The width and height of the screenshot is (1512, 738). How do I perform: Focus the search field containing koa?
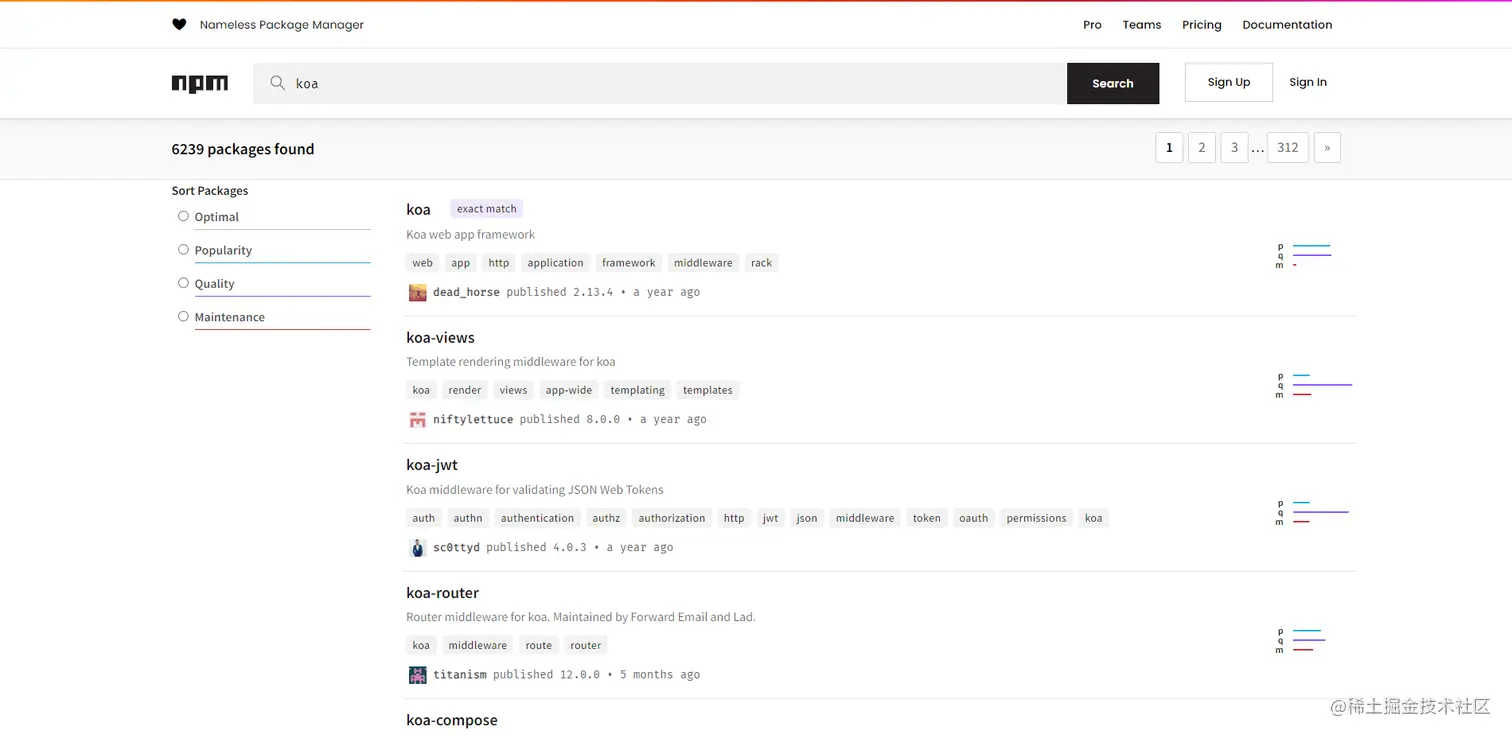[660, 83]
